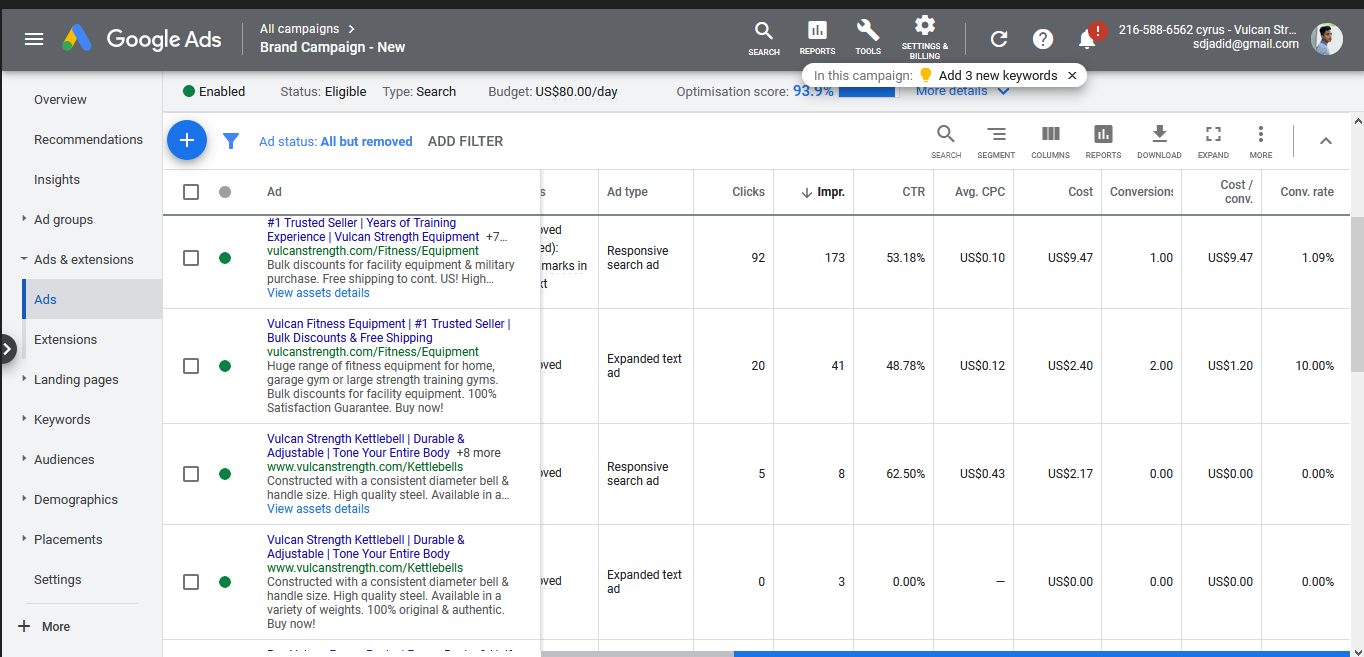Click the blue plus create ad button
This screenshot has width=1364, height=657.
187,141
